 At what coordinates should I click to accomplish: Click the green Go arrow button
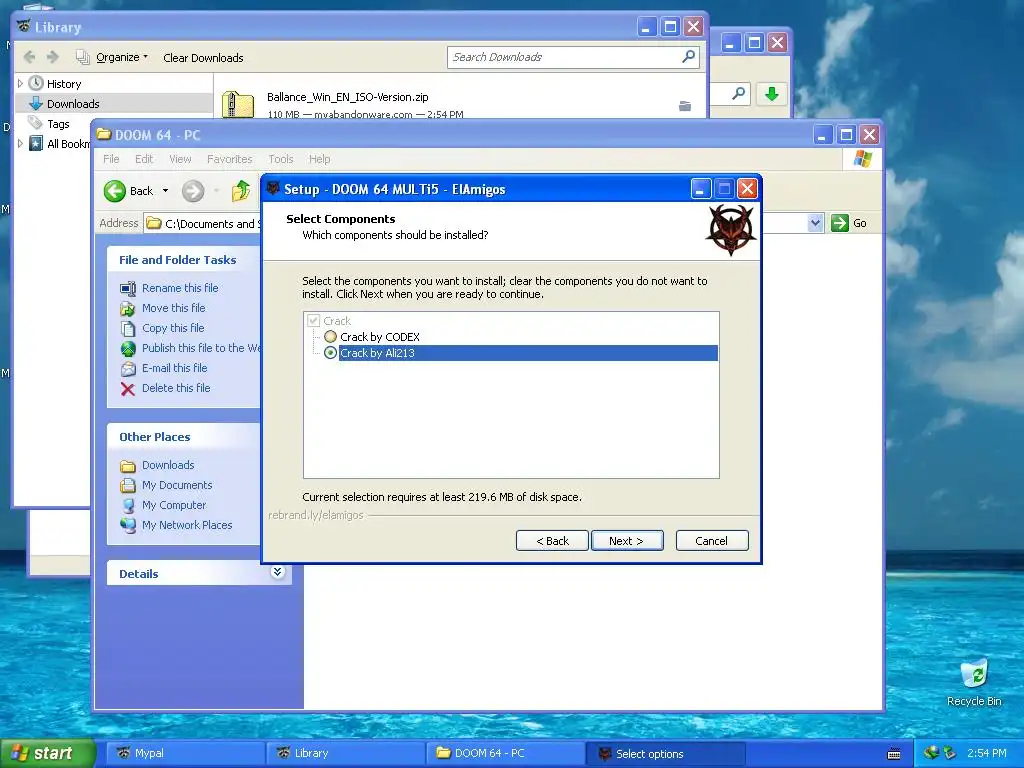pos(839,223)
